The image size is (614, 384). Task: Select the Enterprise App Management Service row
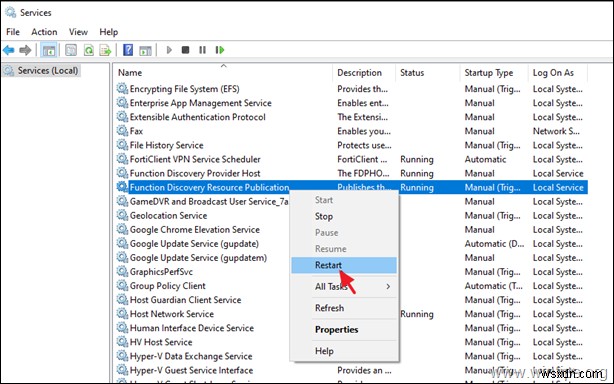(200, 103)
